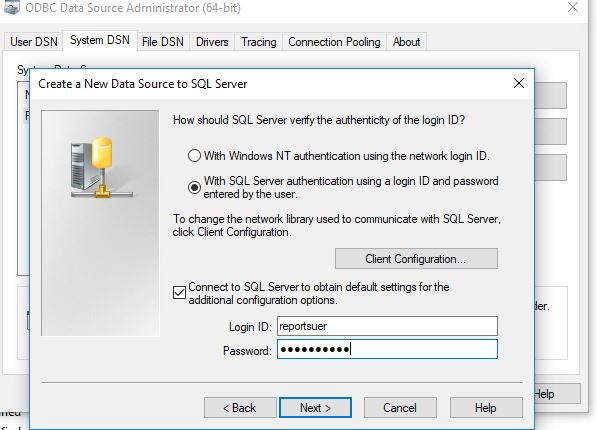
Task: Open Client Configuration dialog
Action: [x=416, y=259]
